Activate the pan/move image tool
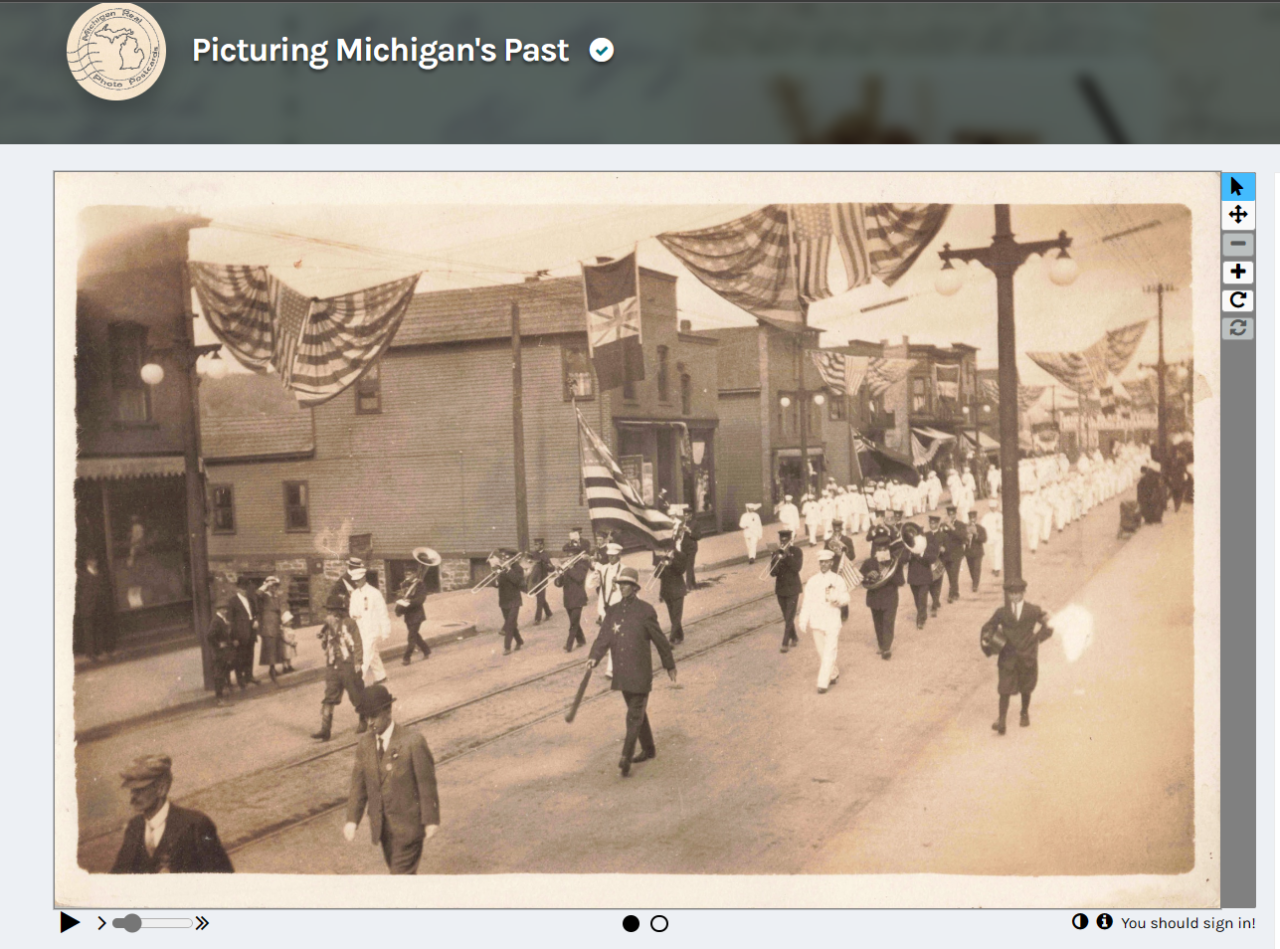 pos(1238,215)
